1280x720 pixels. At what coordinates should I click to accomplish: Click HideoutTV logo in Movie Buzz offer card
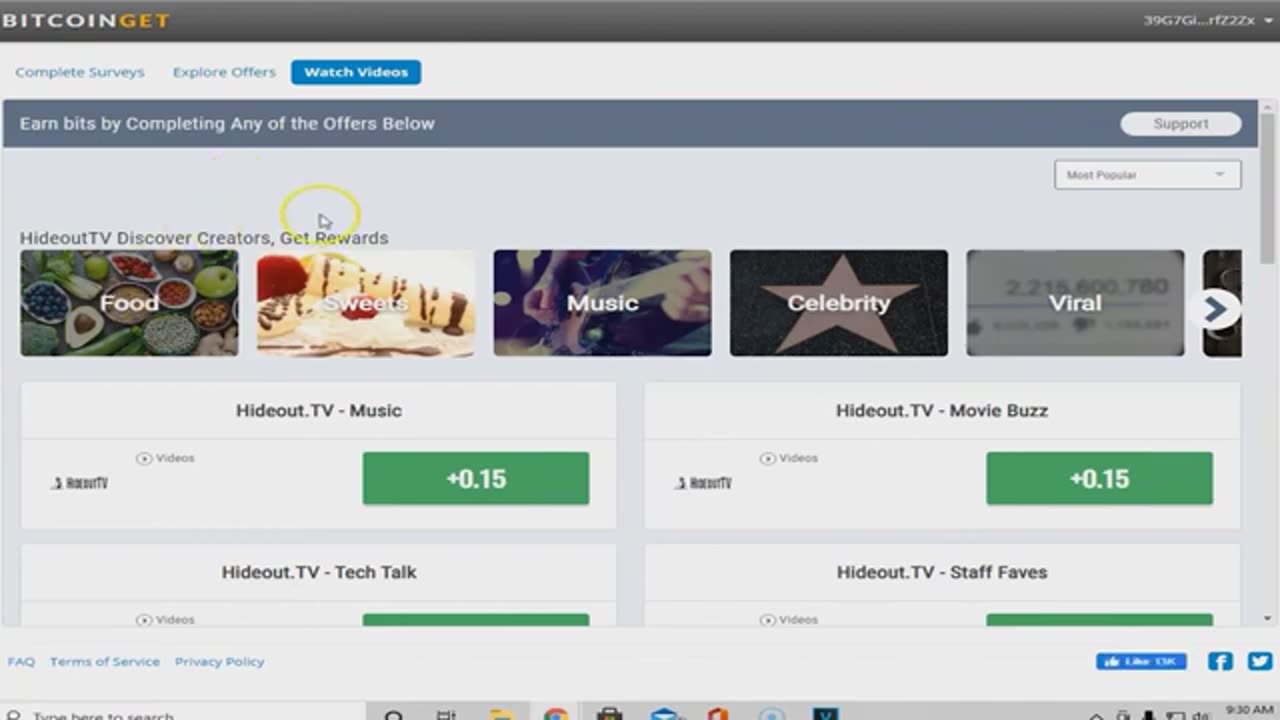click(703, 483)
